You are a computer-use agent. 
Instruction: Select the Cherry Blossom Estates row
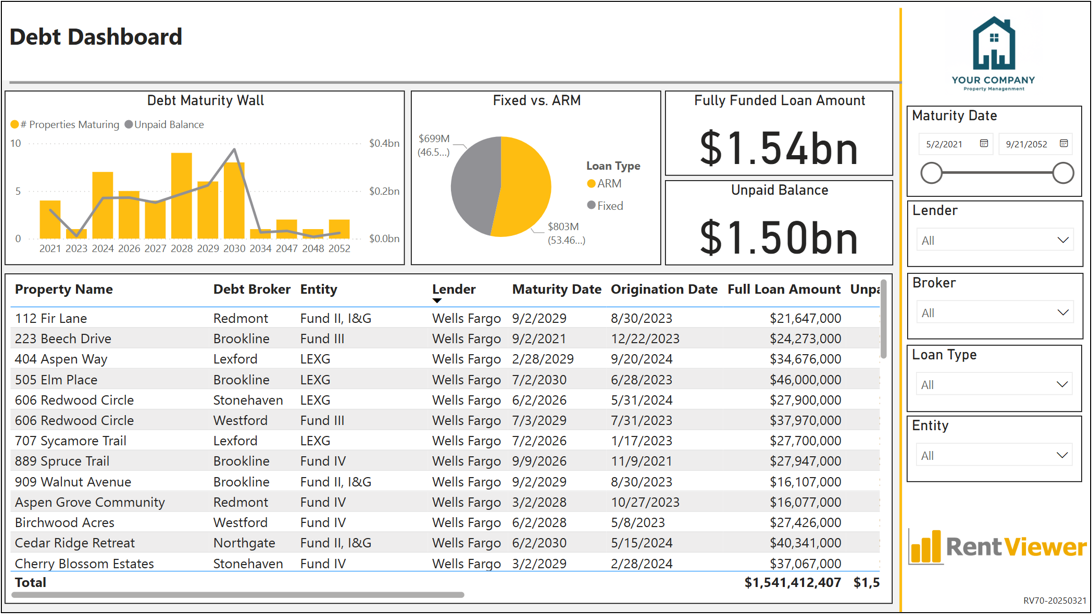(x=446, y=562)
